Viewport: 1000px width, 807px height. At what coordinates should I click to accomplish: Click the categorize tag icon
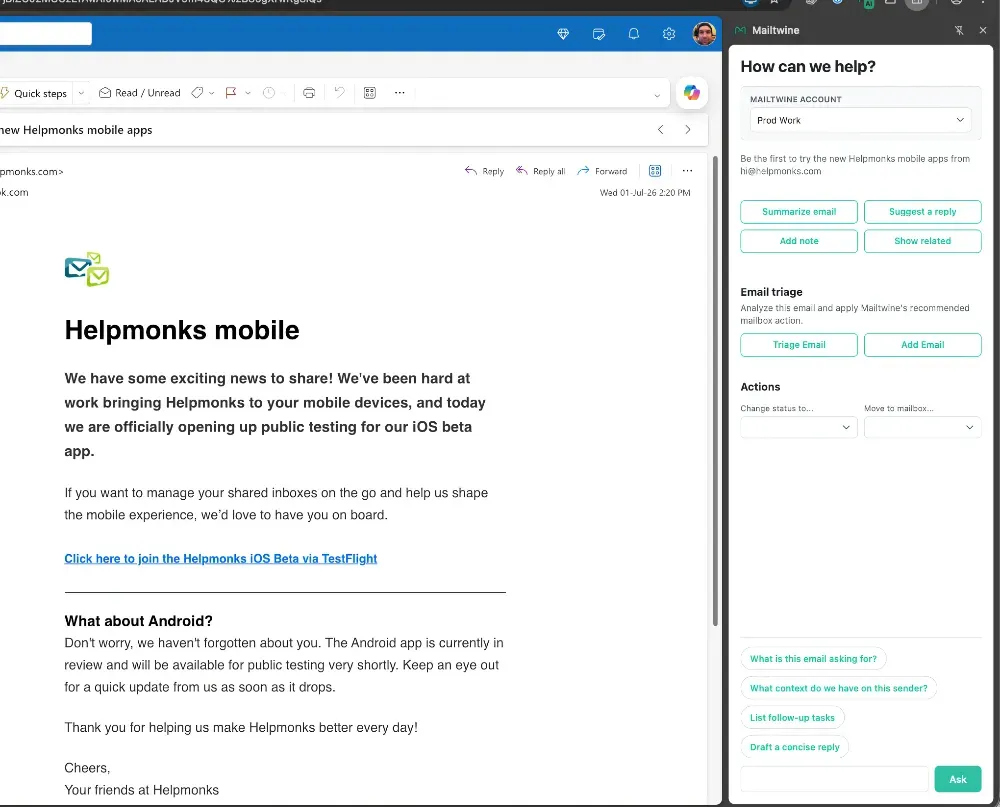[197, 93]
